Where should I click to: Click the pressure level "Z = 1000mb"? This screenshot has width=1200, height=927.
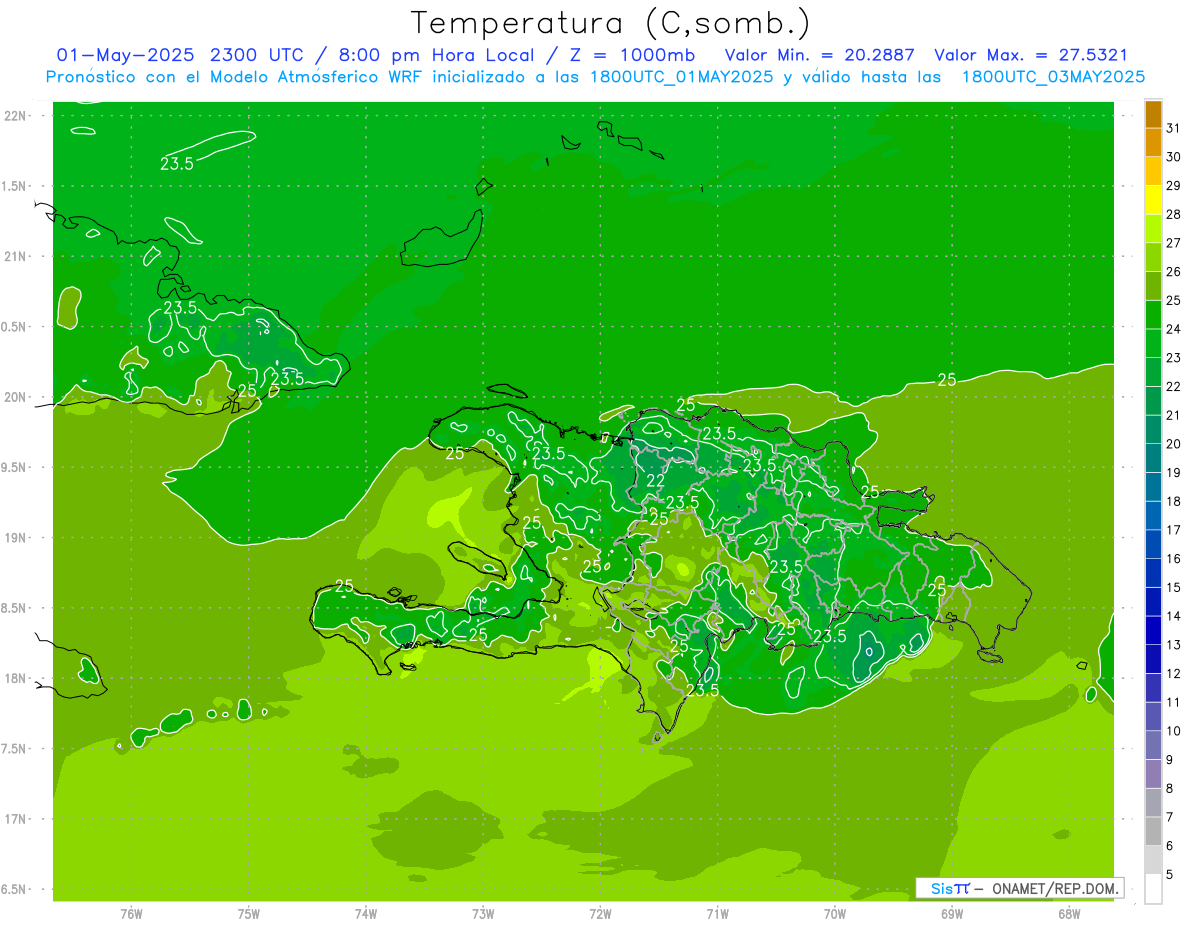click(632, 55)
